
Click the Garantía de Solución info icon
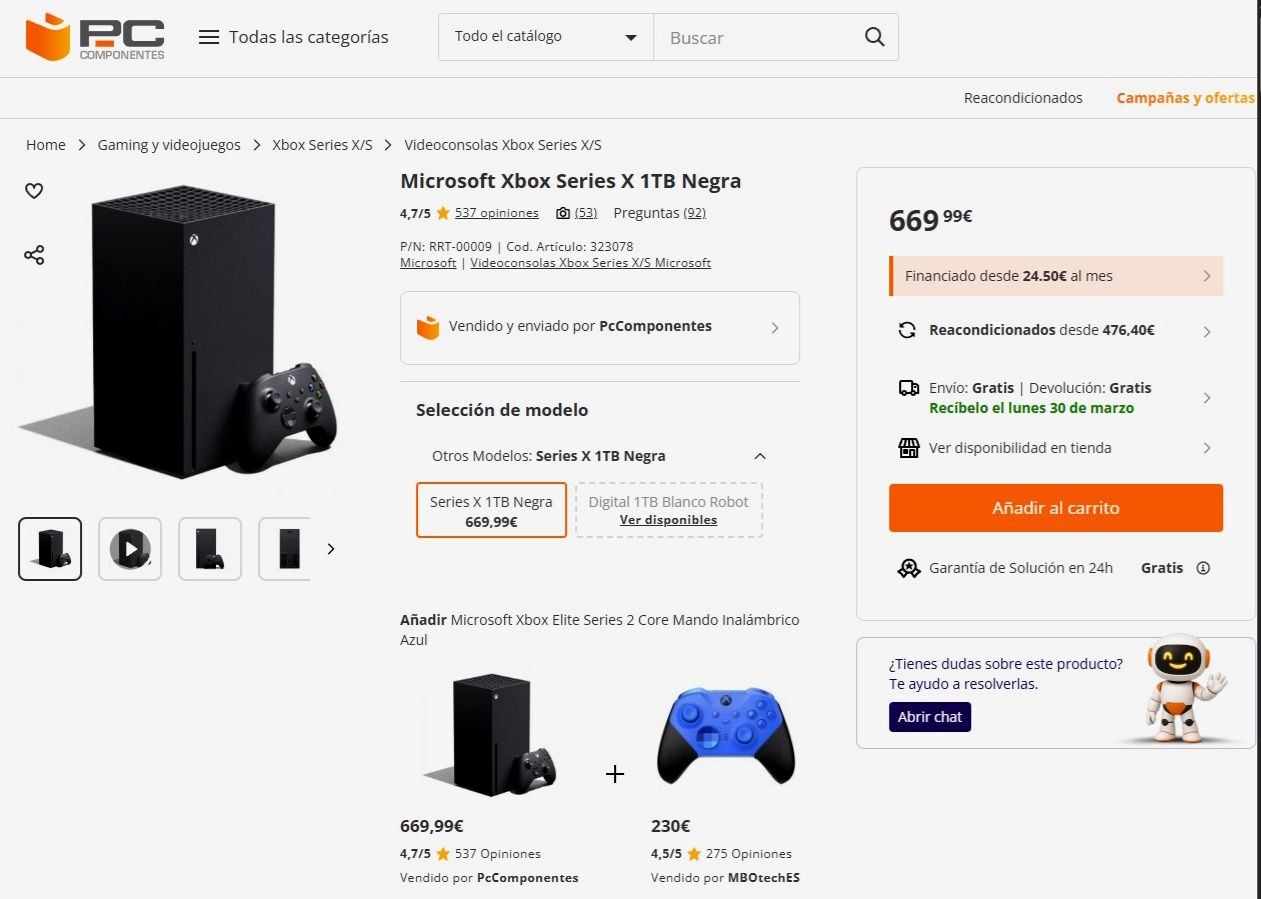1205,568
